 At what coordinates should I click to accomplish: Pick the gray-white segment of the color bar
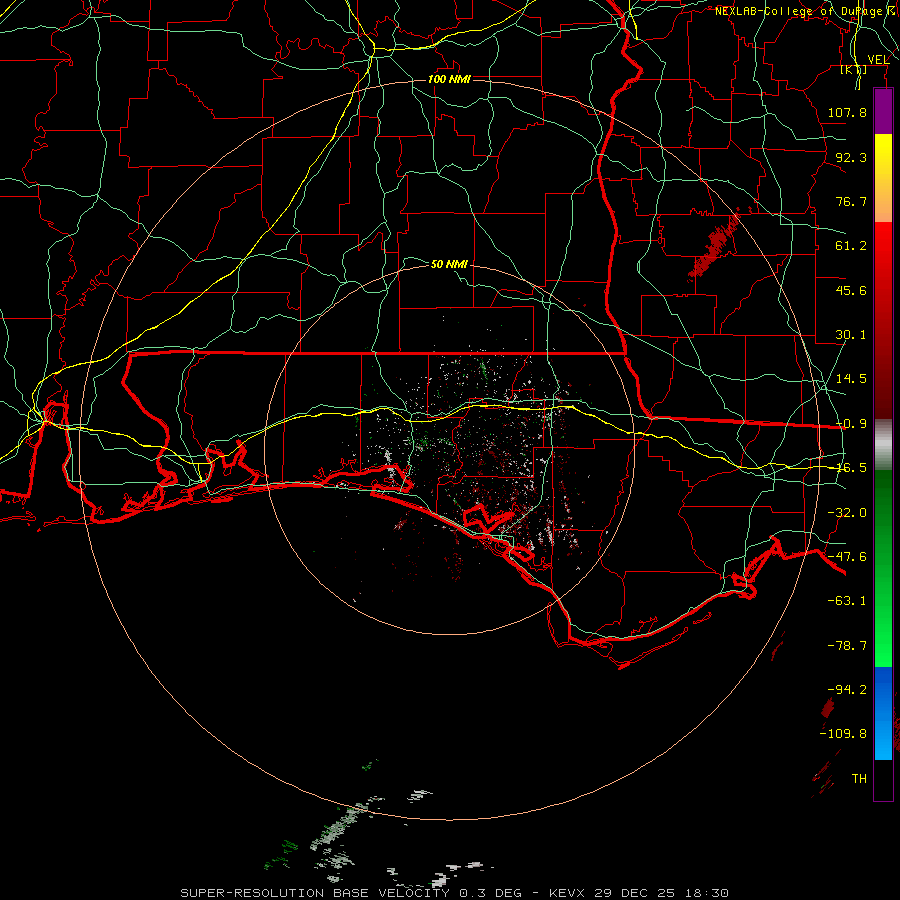(x=883, y=444)
